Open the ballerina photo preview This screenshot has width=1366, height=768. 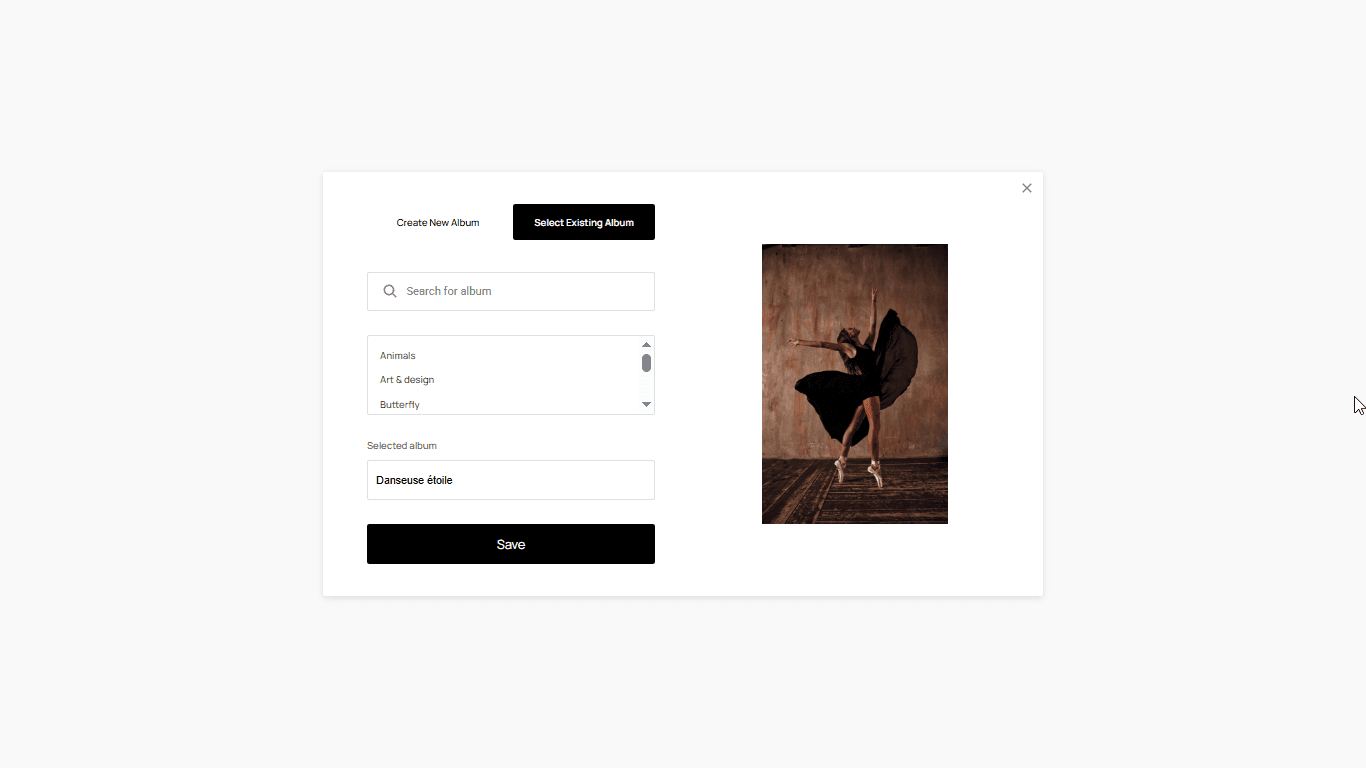(x=855, y=384)
